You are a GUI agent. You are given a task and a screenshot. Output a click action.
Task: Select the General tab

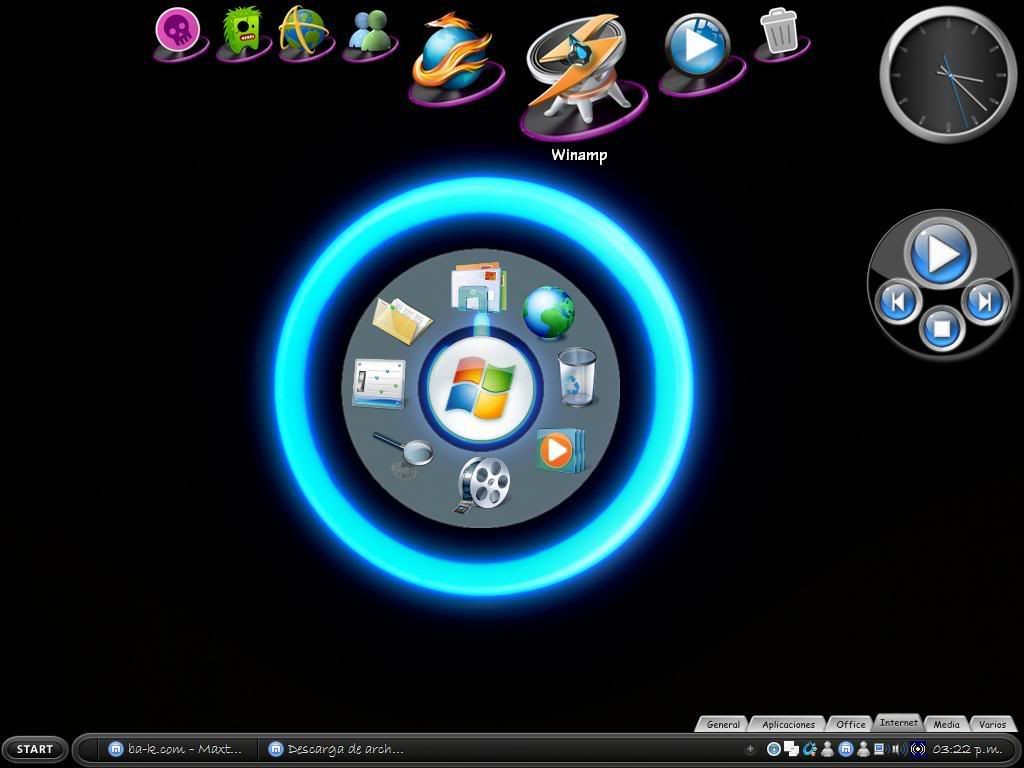pos(722,724)
